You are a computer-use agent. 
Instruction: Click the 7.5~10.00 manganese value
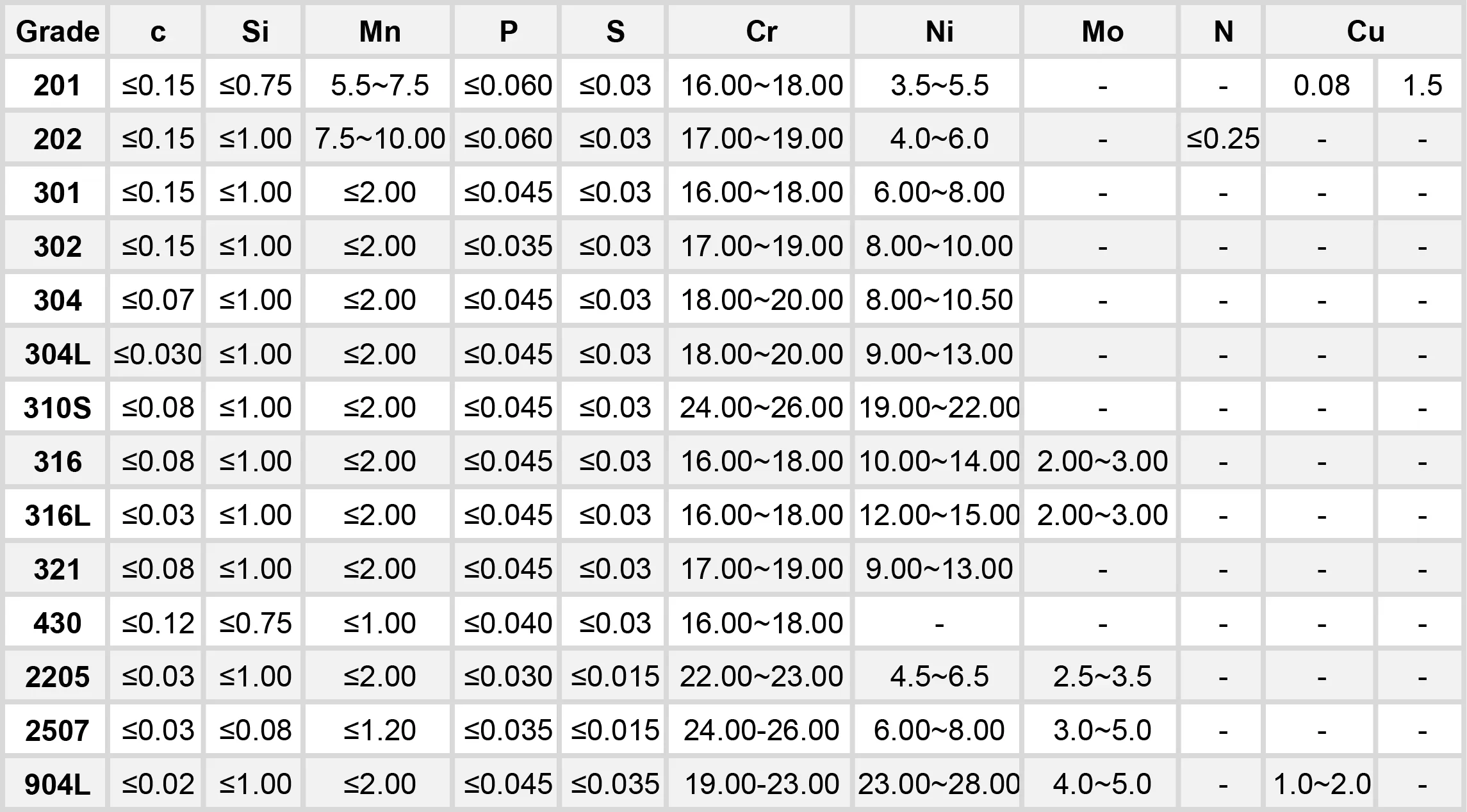point(379,139)
